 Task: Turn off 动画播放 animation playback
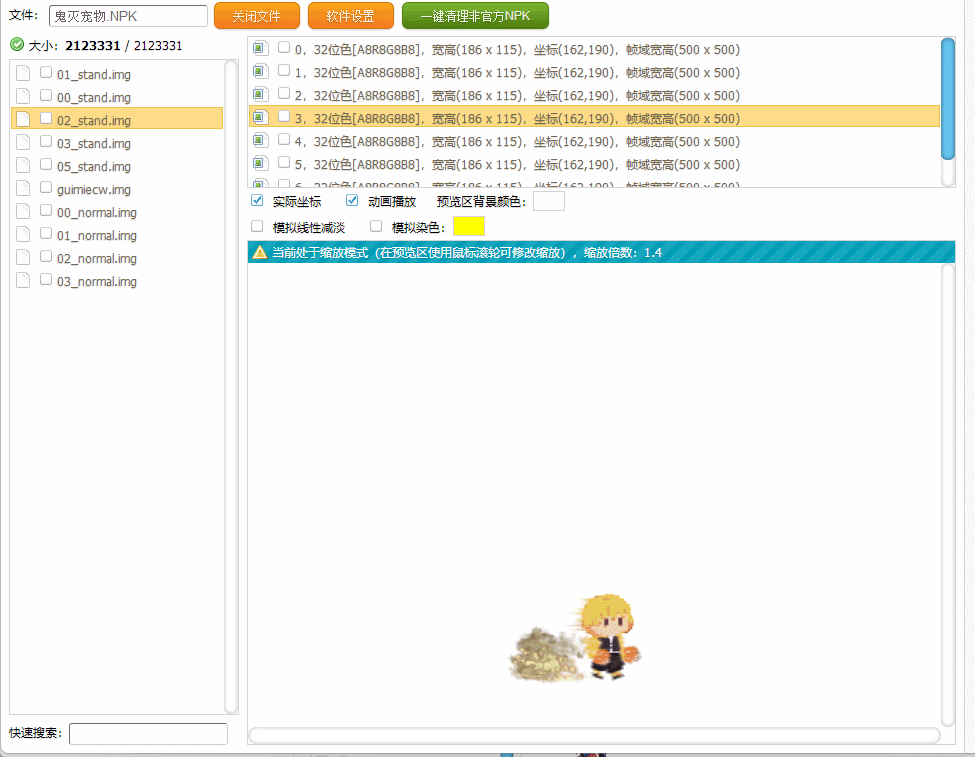[x=353, y=200]
